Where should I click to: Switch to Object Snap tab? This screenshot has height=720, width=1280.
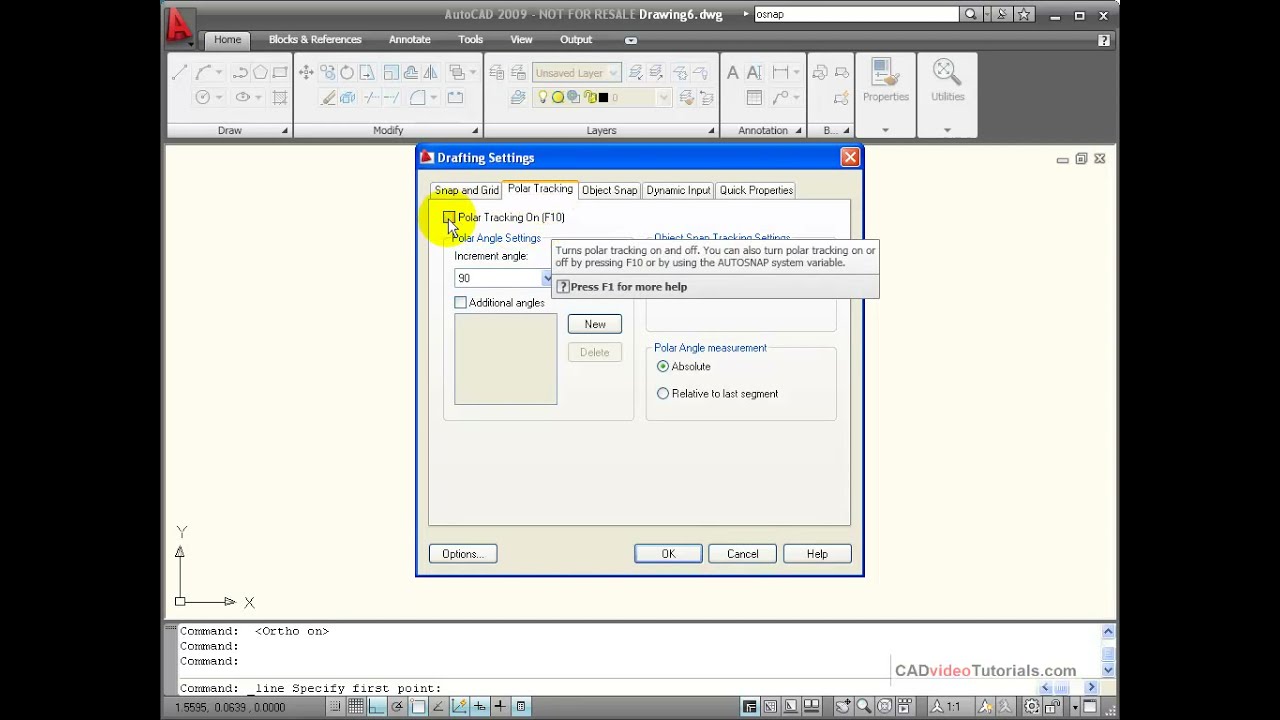click(x=609, y=190)
